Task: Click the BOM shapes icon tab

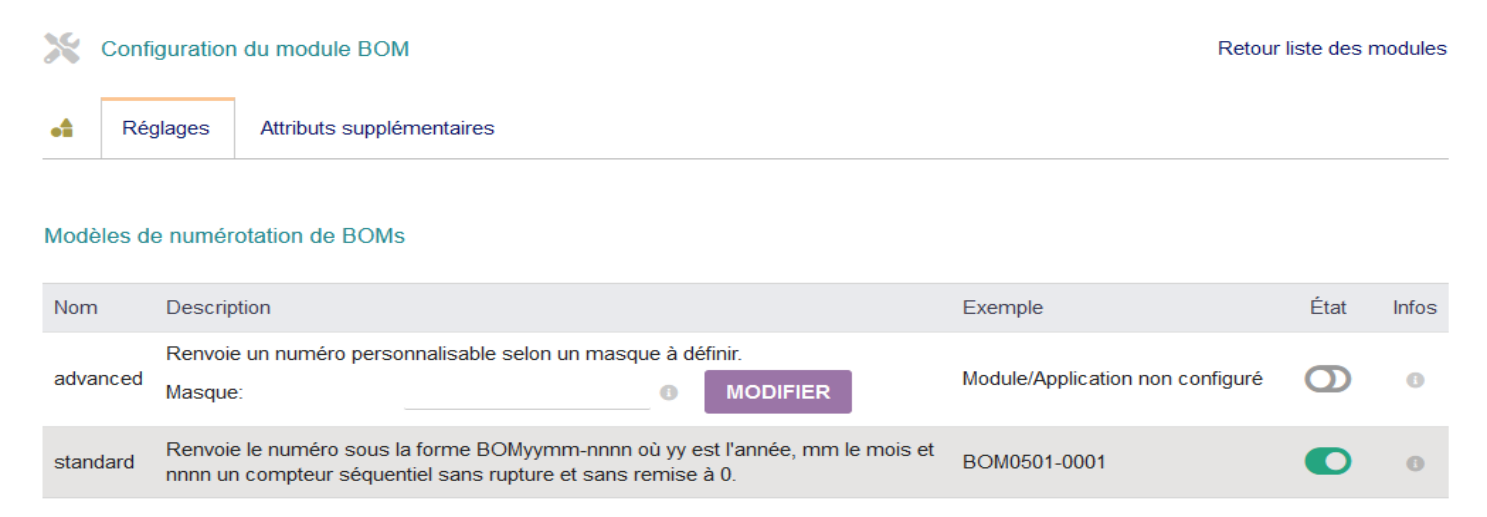Action: pyautogui.click(x=62, y=128)
